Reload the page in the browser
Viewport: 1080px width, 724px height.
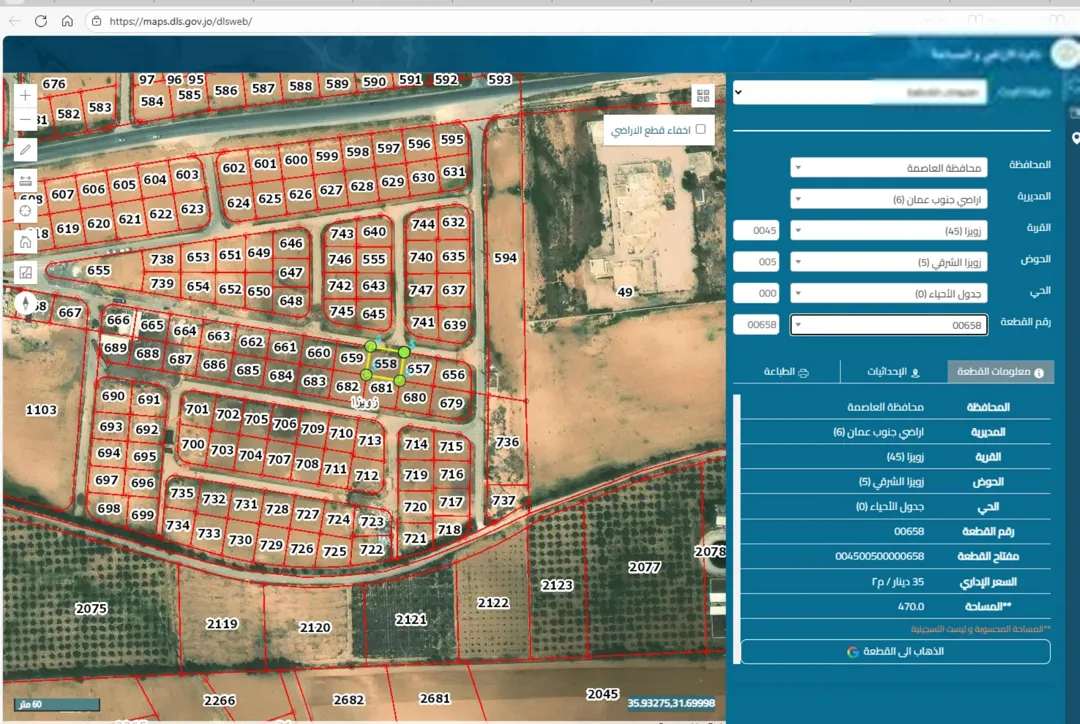pyautogui.click(x=41, y=21)
